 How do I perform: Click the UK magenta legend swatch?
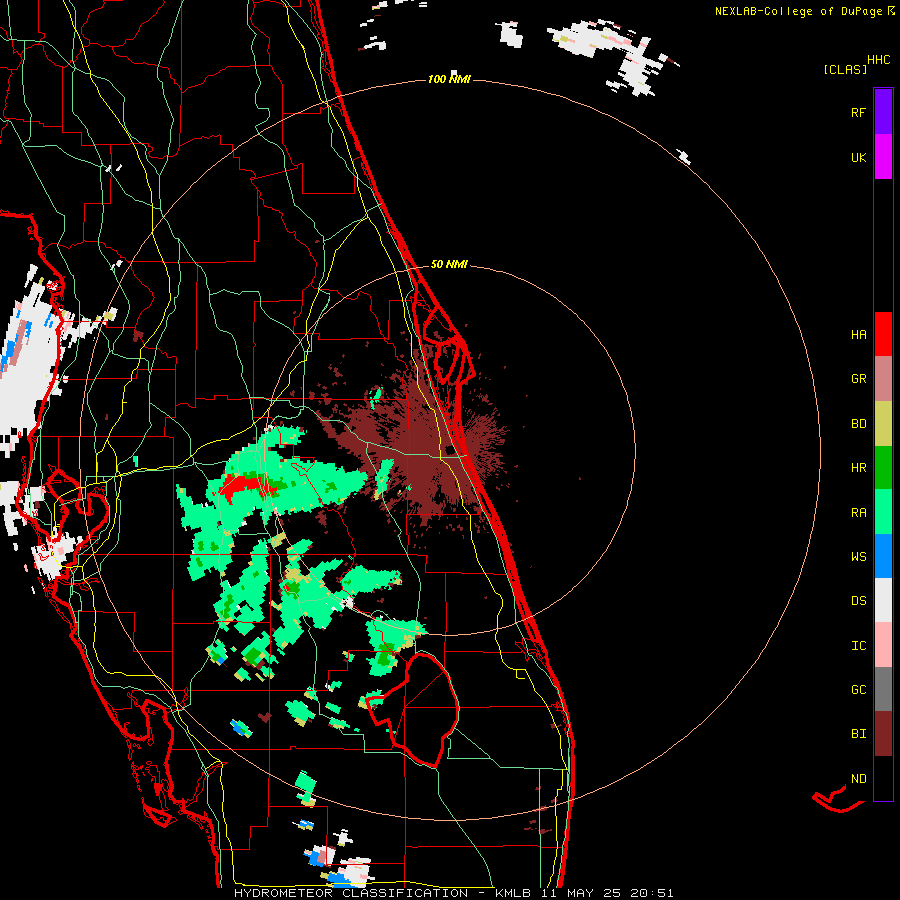(883, 157)
